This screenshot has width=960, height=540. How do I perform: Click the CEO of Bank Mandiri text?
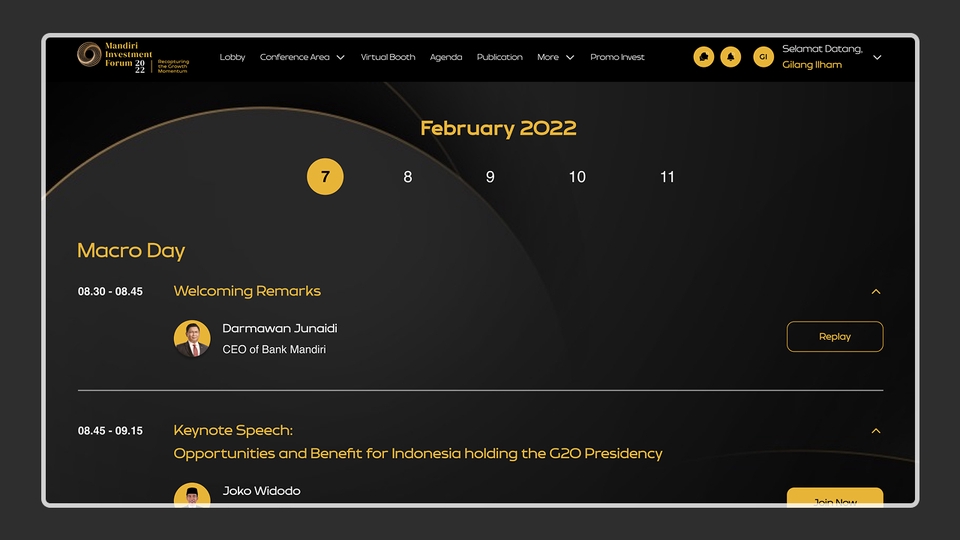tap(274, 350)
